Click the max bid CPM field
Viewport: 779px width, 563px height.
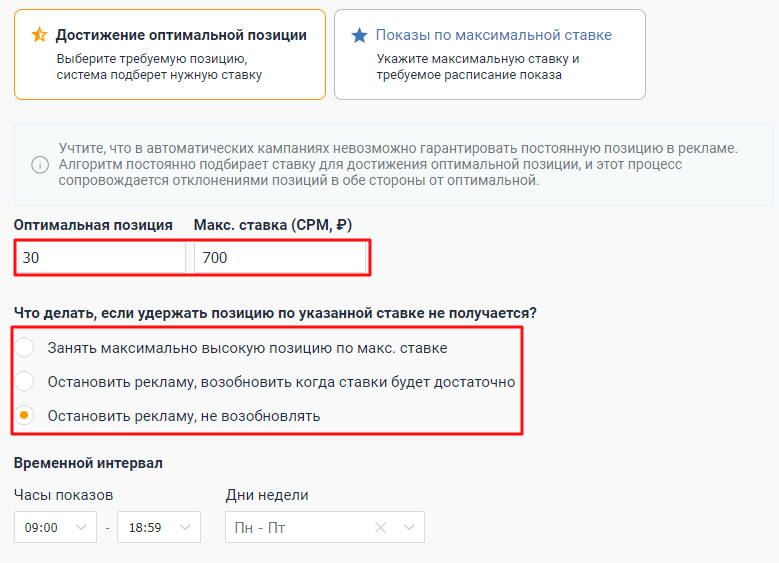pos(279,257)
